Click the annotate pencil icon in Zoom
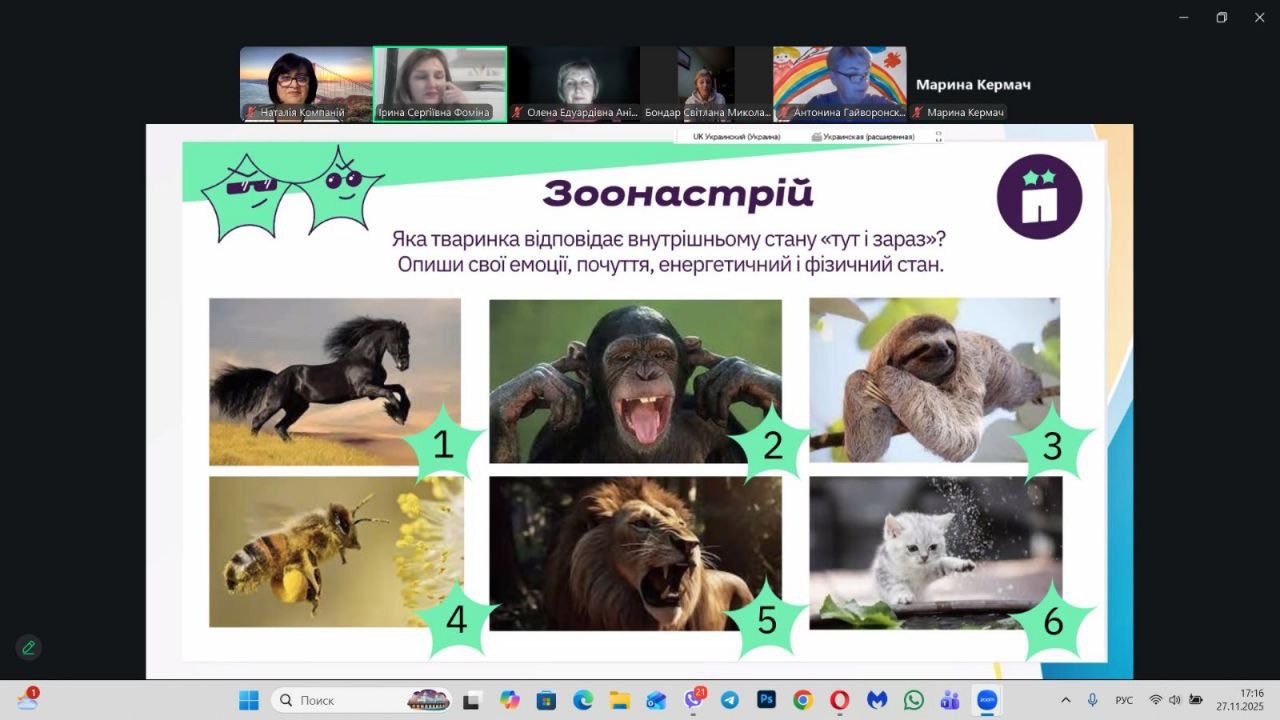The width and height of the screenshot is (1280, 720). [x=29, y=648]
